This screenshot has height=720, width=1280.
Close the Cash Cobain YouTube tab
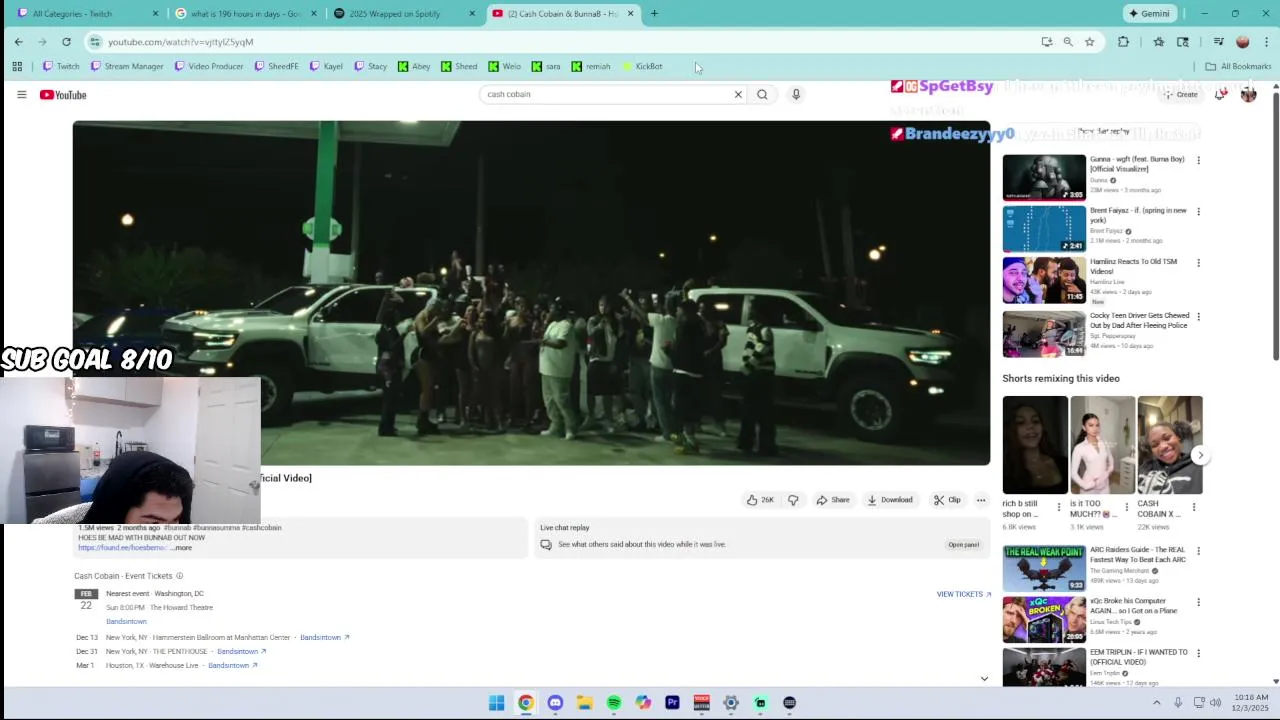click(x=630, y=13)
